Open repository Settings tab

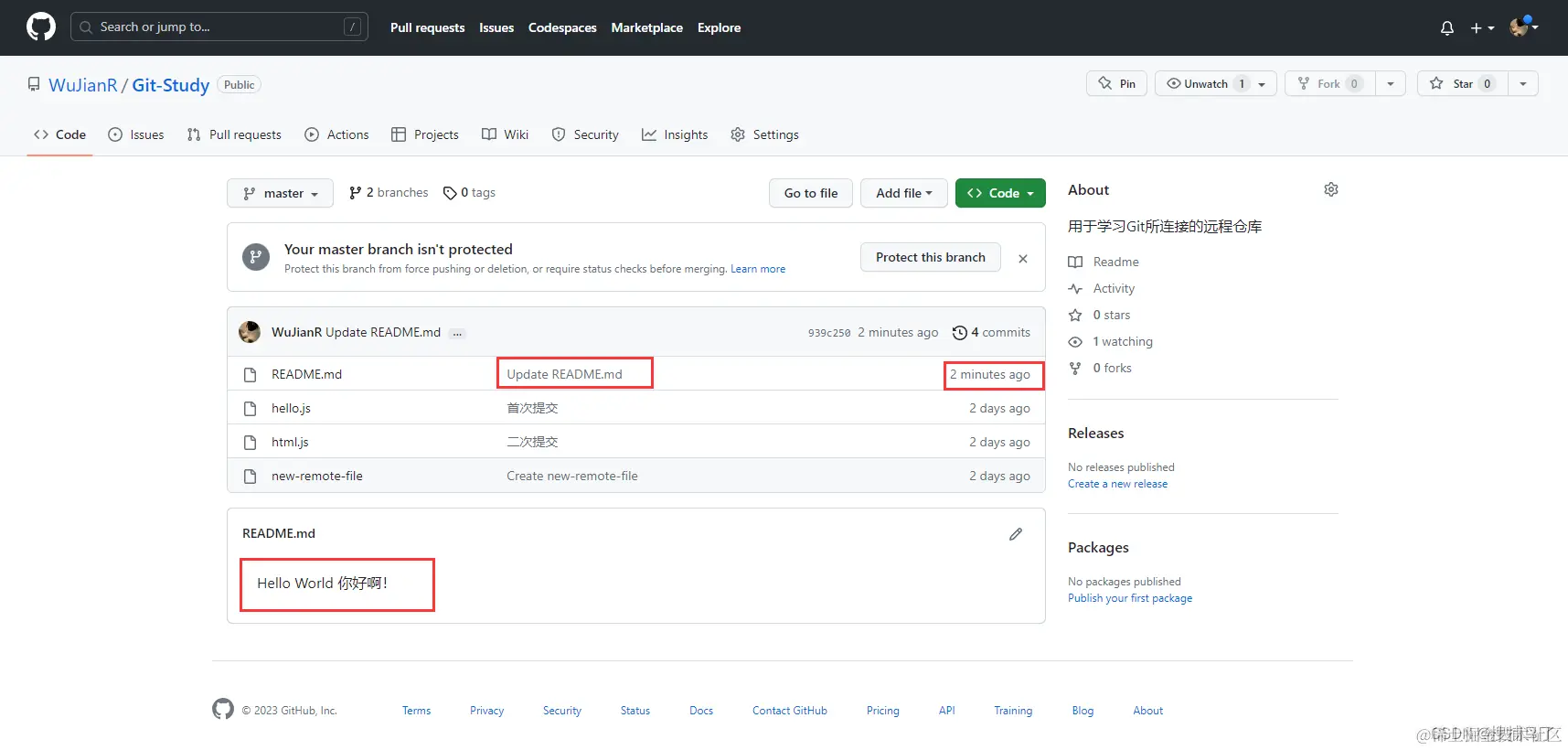point(764,134)
